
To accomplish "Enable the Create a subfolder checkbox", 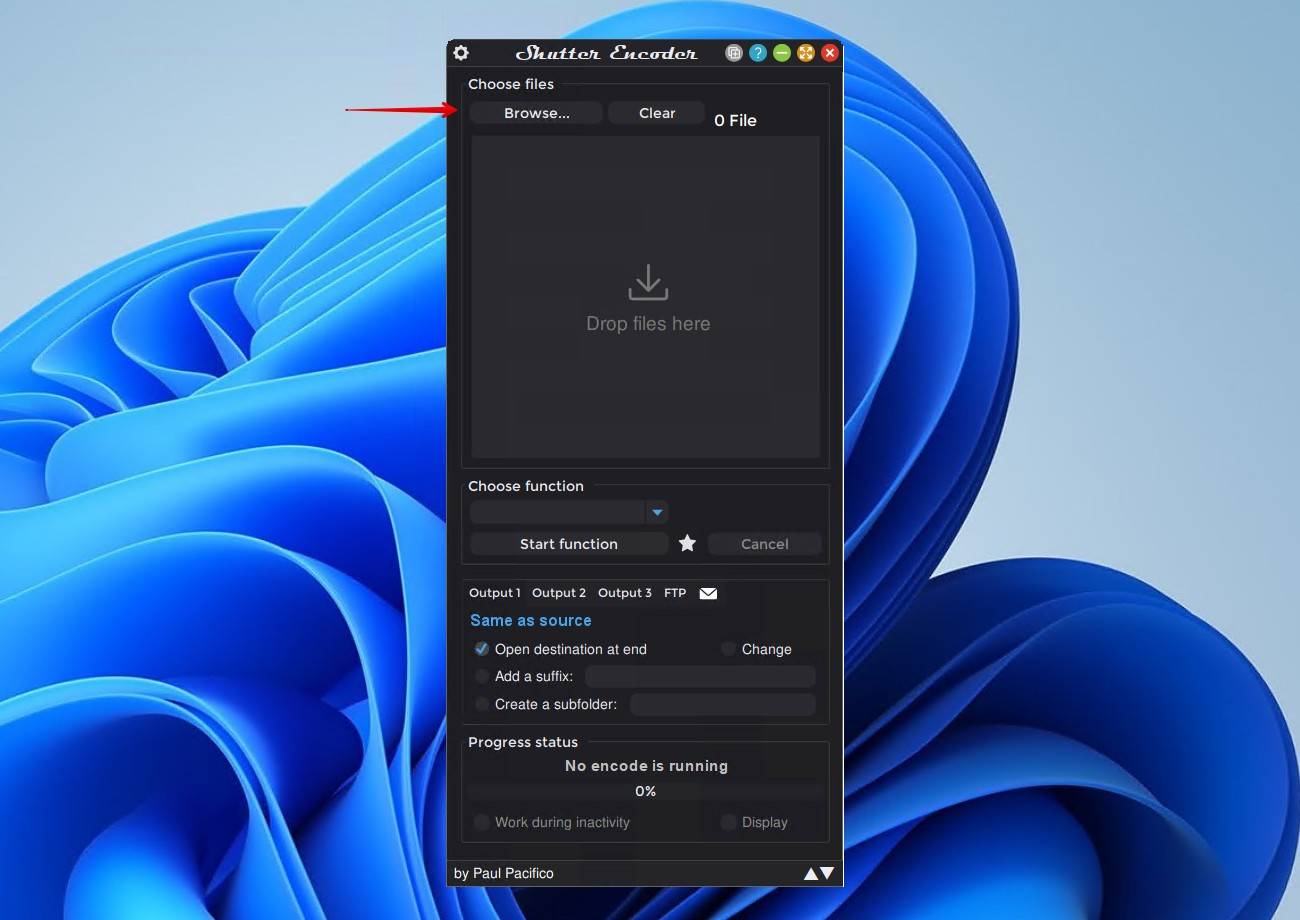I will click(x=482, y=704).
